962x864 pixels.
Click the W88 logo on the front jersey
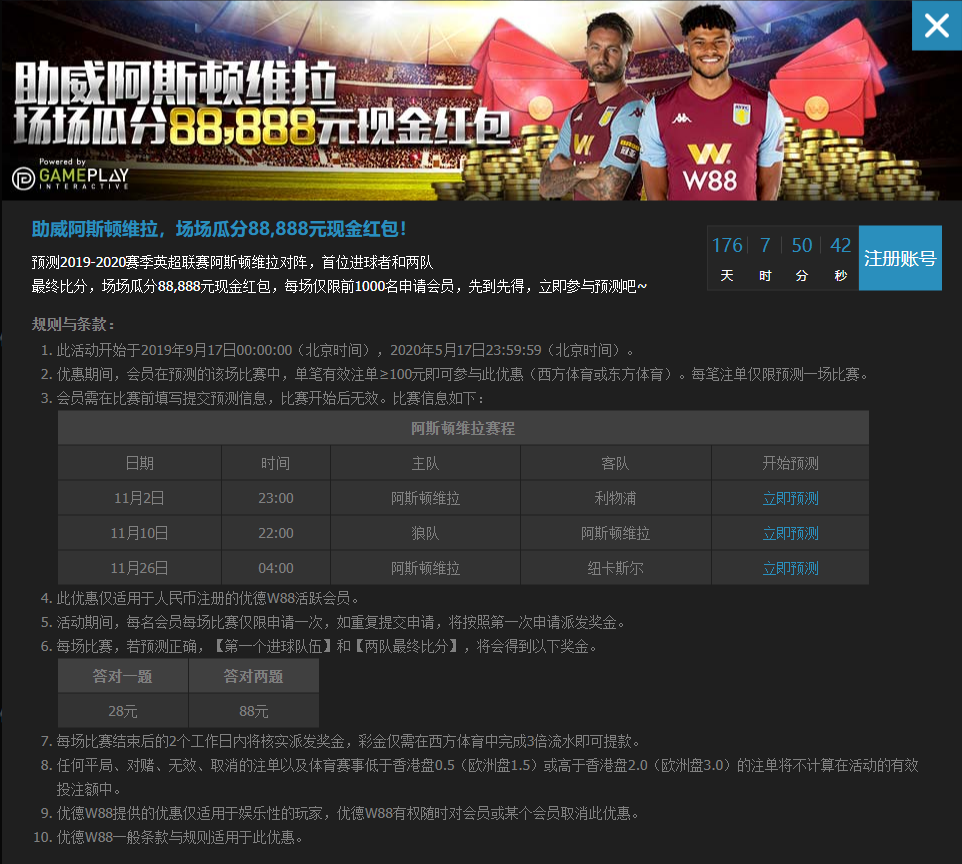(x=710, y=167)
